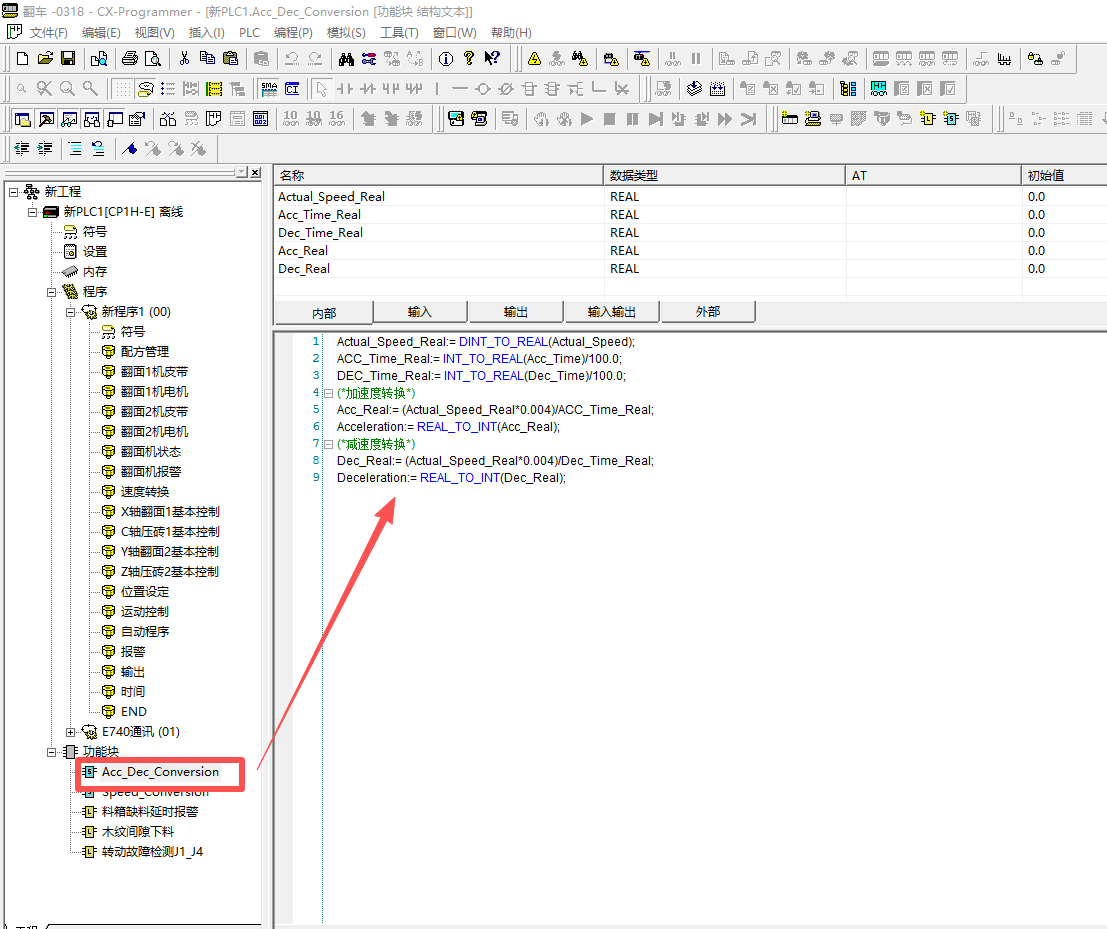Open the About info icon
This screenshot has height=929, width=1107.
pyautogui.click(x=446, y=59)
